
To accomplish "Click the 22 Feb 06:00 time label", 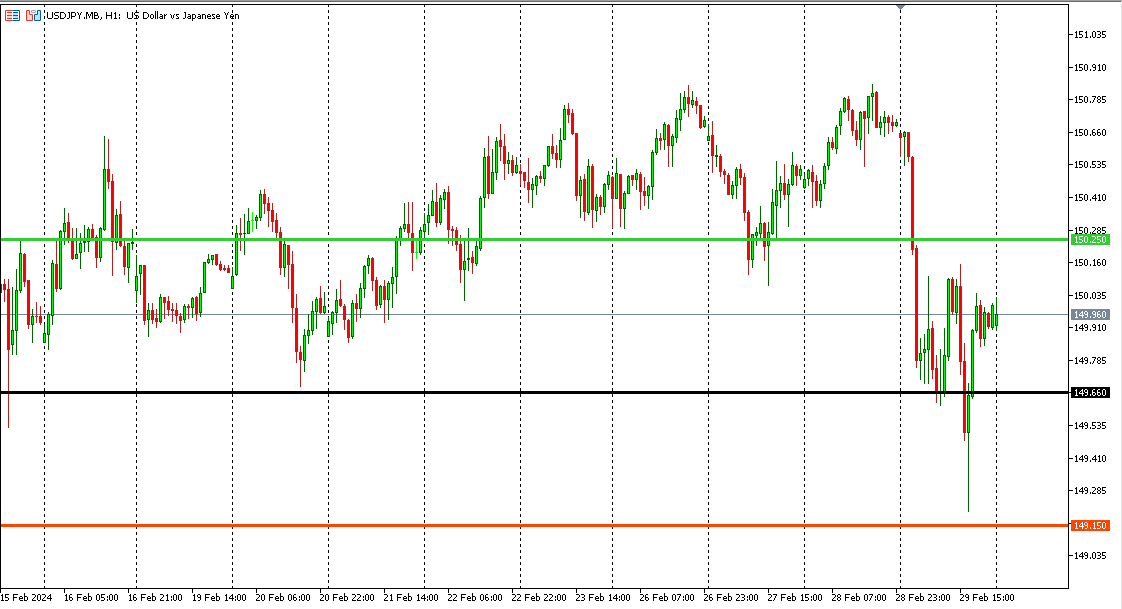I will pyautogui.click(x=474, y=598).
